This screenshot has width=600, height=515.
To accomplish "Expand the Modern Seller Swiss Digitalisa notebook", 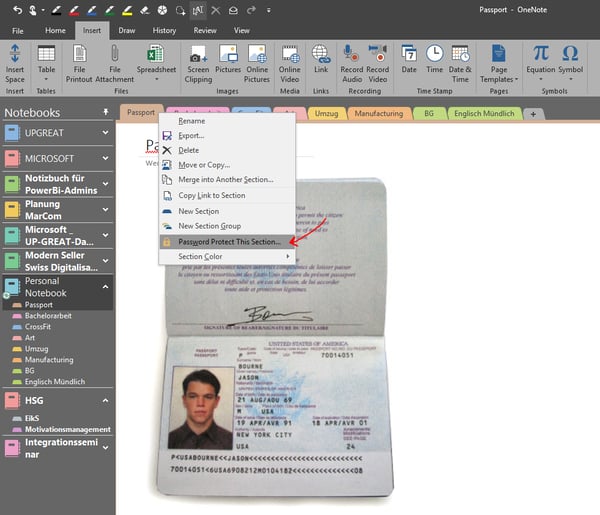I will tap(105, 261).
